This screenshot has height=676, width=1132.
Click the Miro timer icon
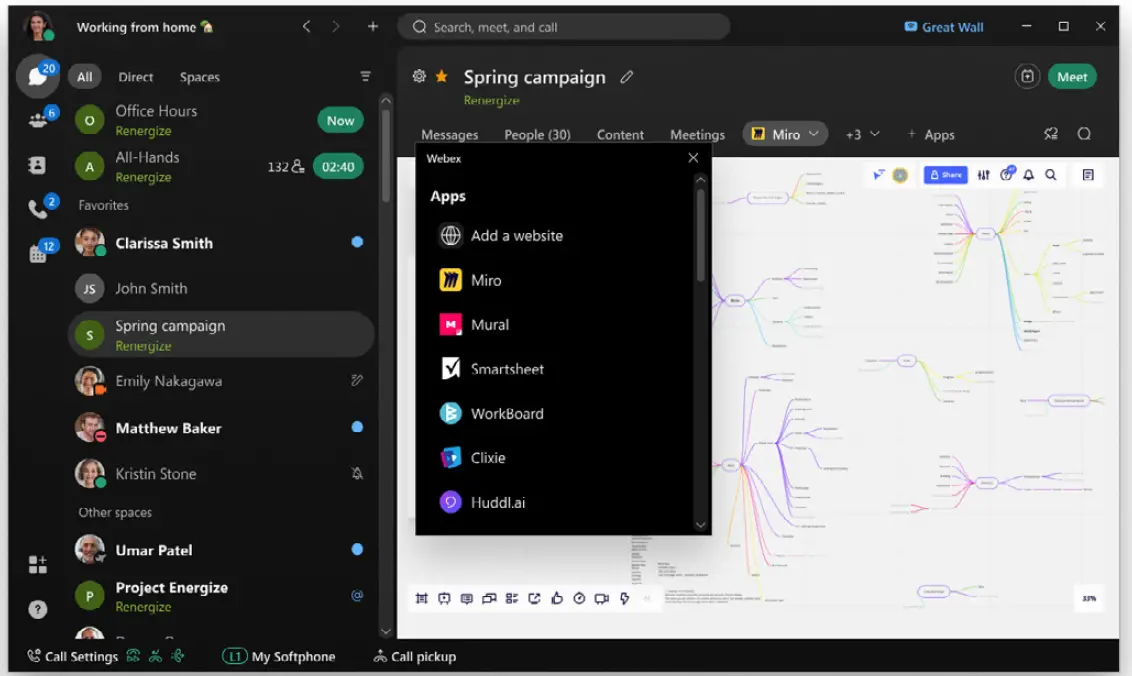click(x=579, y=598)
